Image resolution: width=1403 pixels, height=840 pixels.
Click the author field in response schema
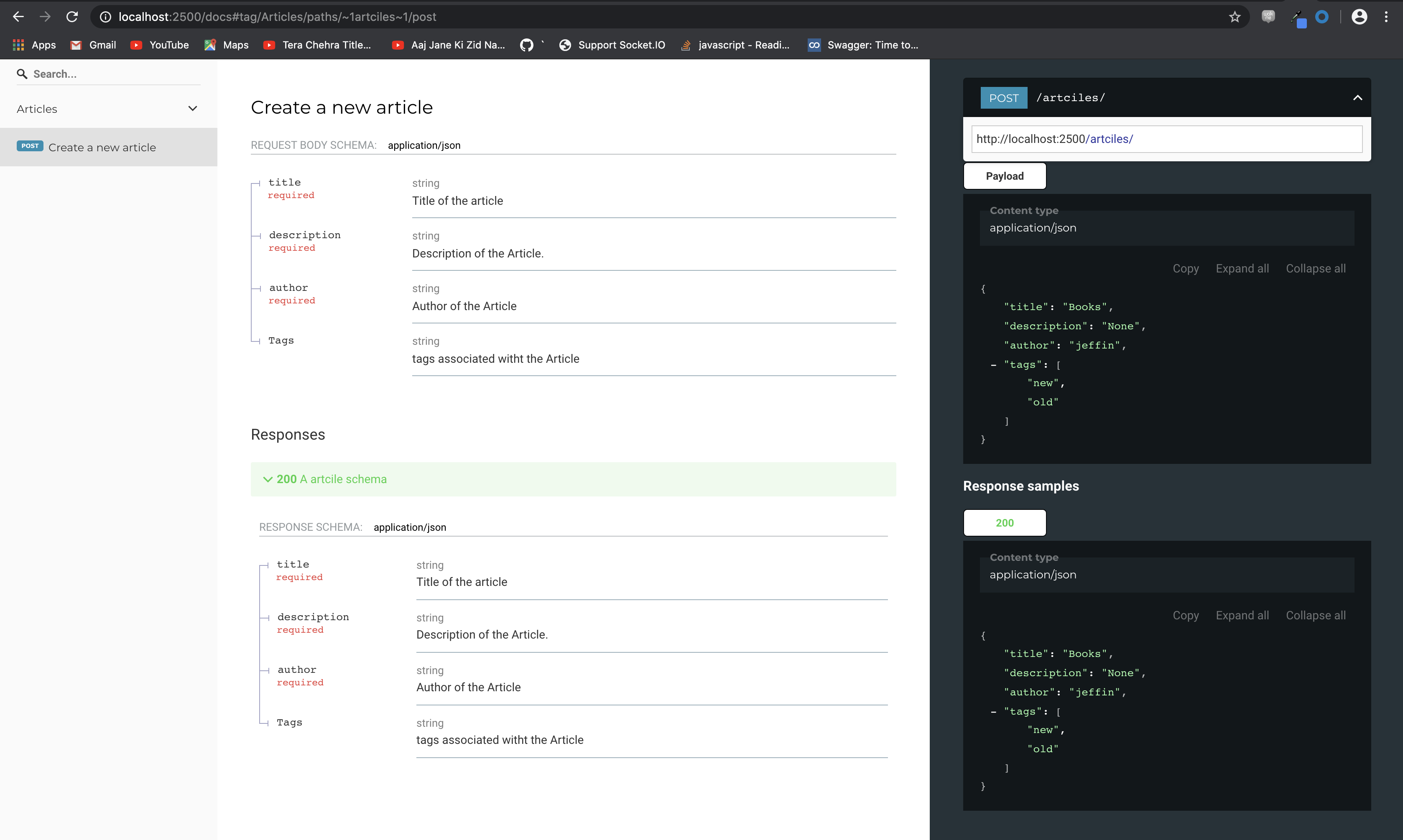pos(297,669)
